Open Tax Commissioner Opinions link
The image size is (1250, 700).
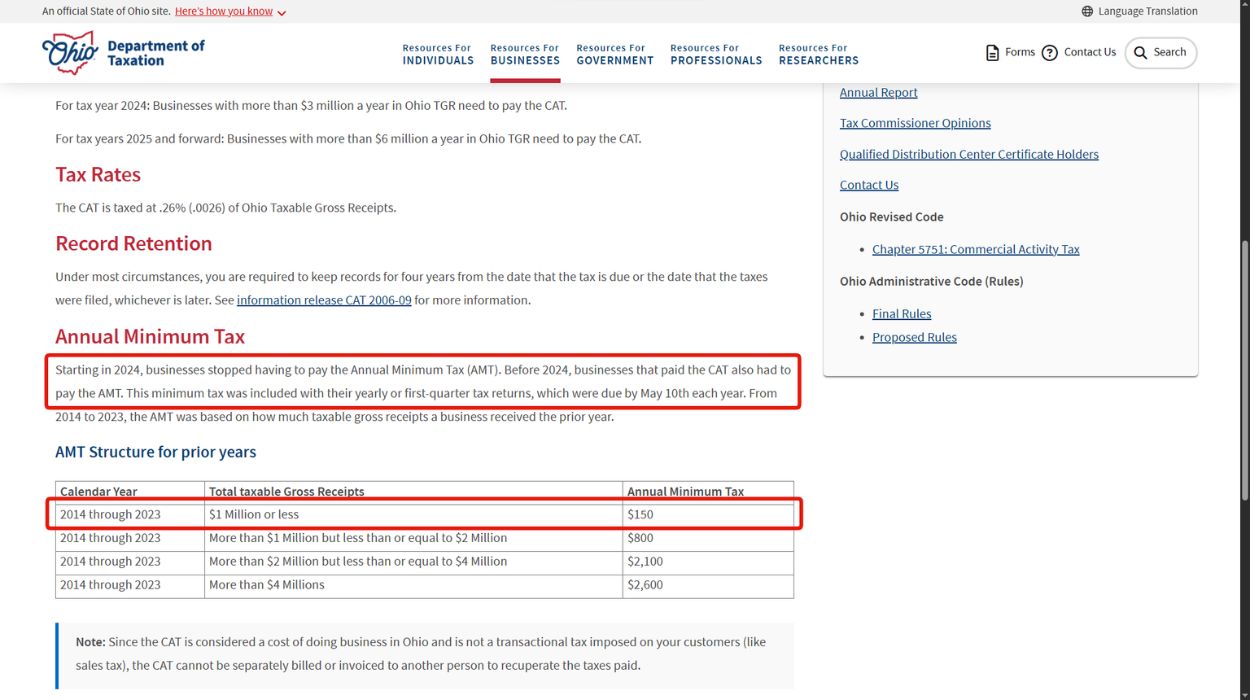tap(915, 124)
